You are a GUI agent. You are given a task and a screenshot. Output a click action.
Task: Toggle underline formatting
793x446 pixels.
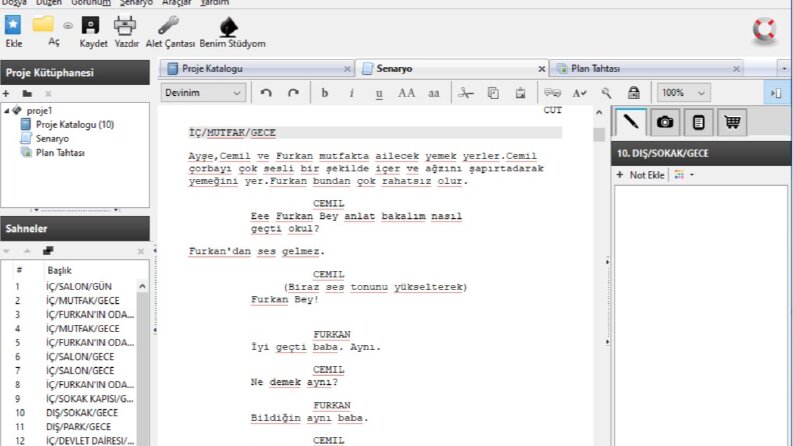tap(379, 94)
